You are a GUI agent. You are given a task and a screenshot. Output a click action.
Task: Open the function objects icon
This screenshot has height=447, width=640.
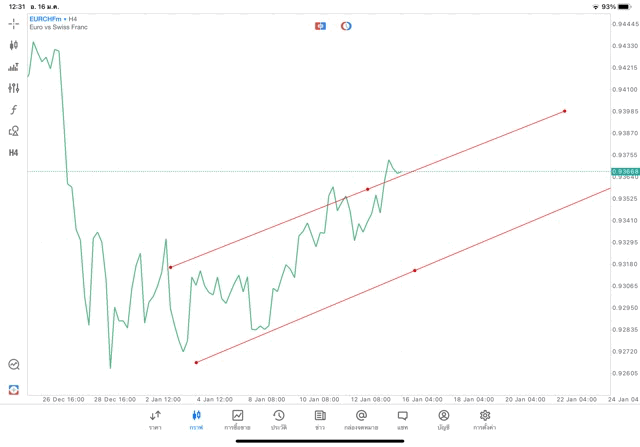click(14, 109)
